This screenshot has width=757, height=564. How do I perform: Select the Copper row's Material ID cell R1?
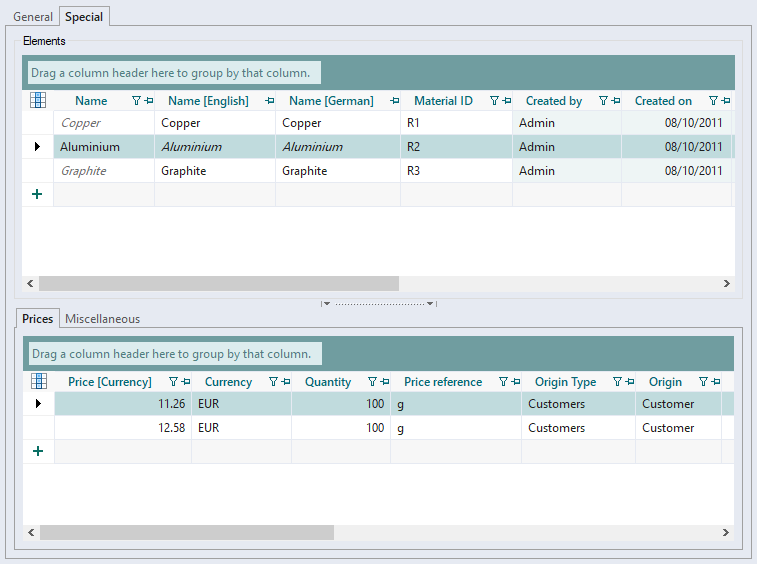[455, 123]
